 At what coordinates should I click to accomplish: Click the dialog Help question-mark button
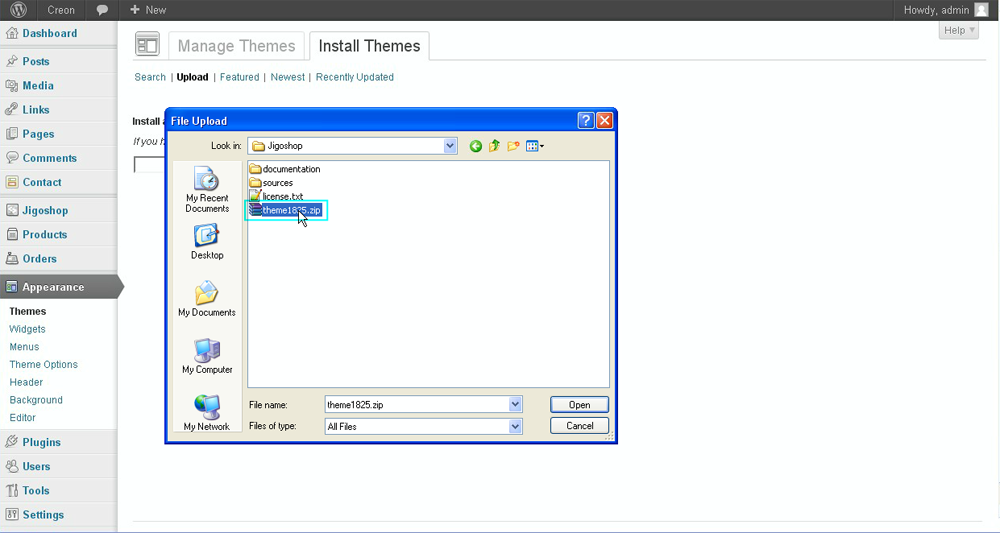point(586,120)
